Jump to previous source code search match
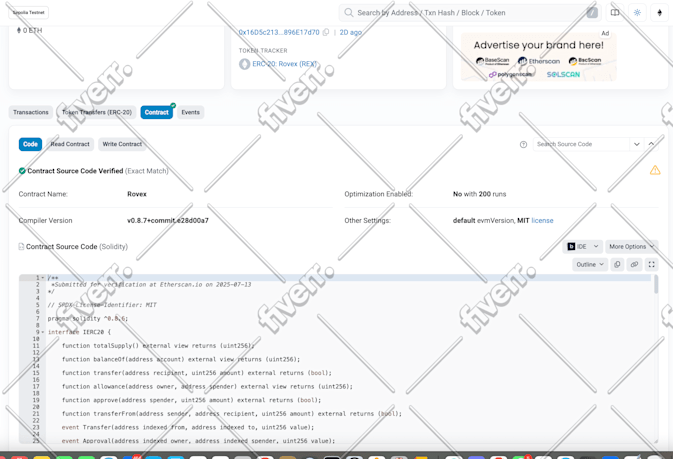The height and width of the screenshot is (459, 673). (651, 144)
